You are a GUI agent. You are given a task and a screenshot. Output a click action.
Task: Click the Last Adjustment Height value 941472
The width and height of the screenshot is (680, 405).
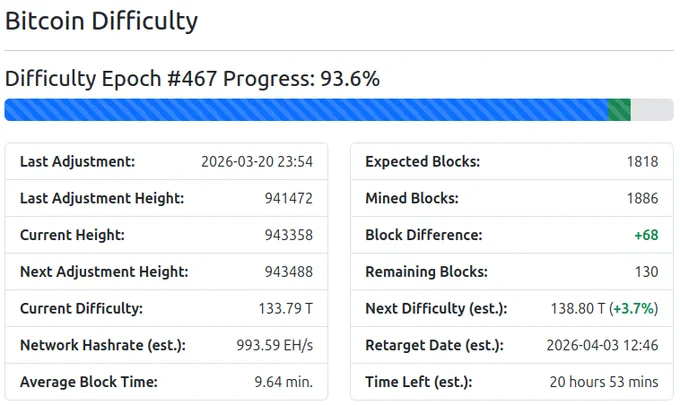(288, 198)
